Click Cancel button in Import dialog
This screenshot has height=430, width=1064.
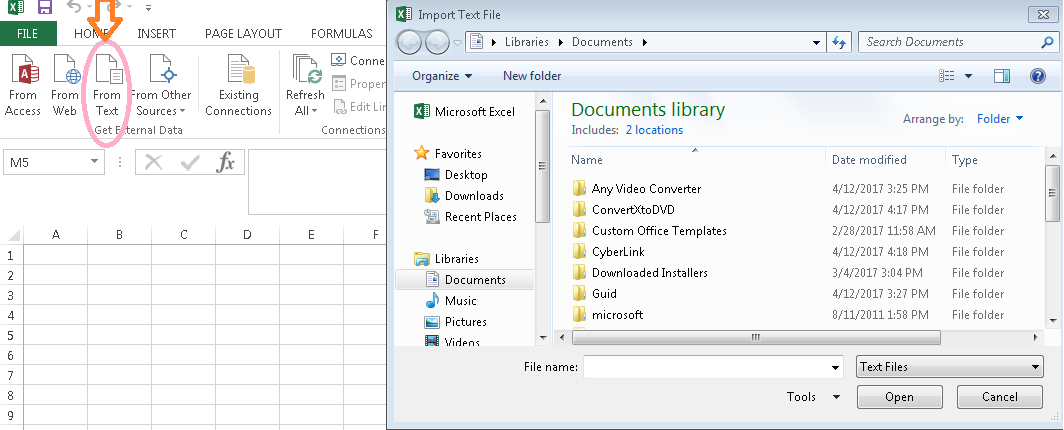point(1000,397)
